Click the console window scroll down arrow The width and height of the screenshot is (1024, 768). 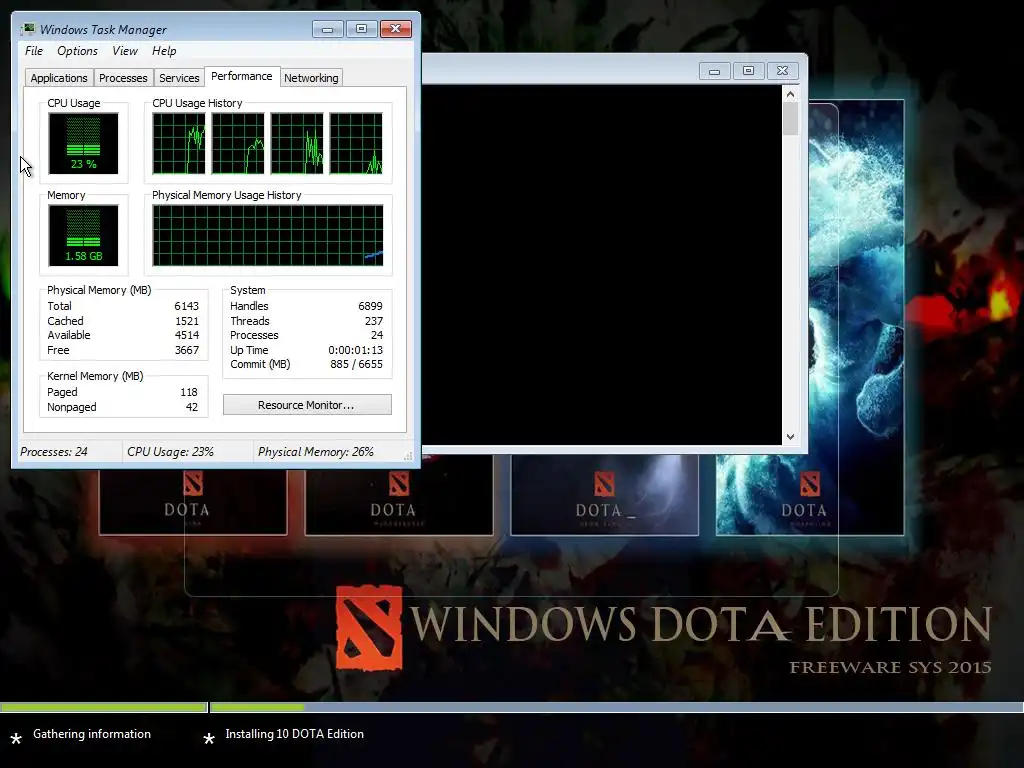coord(790,437)
